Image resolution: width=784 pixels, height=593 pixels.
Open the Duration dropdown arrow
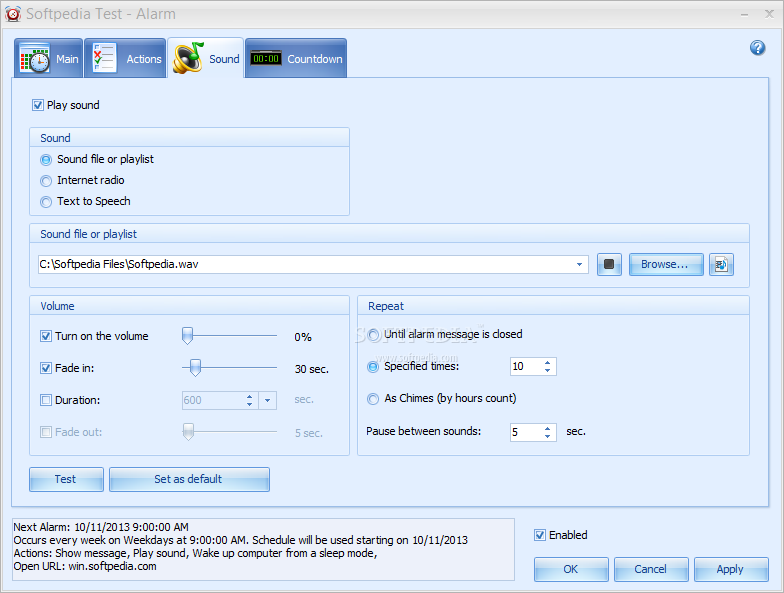click(268, 400)
